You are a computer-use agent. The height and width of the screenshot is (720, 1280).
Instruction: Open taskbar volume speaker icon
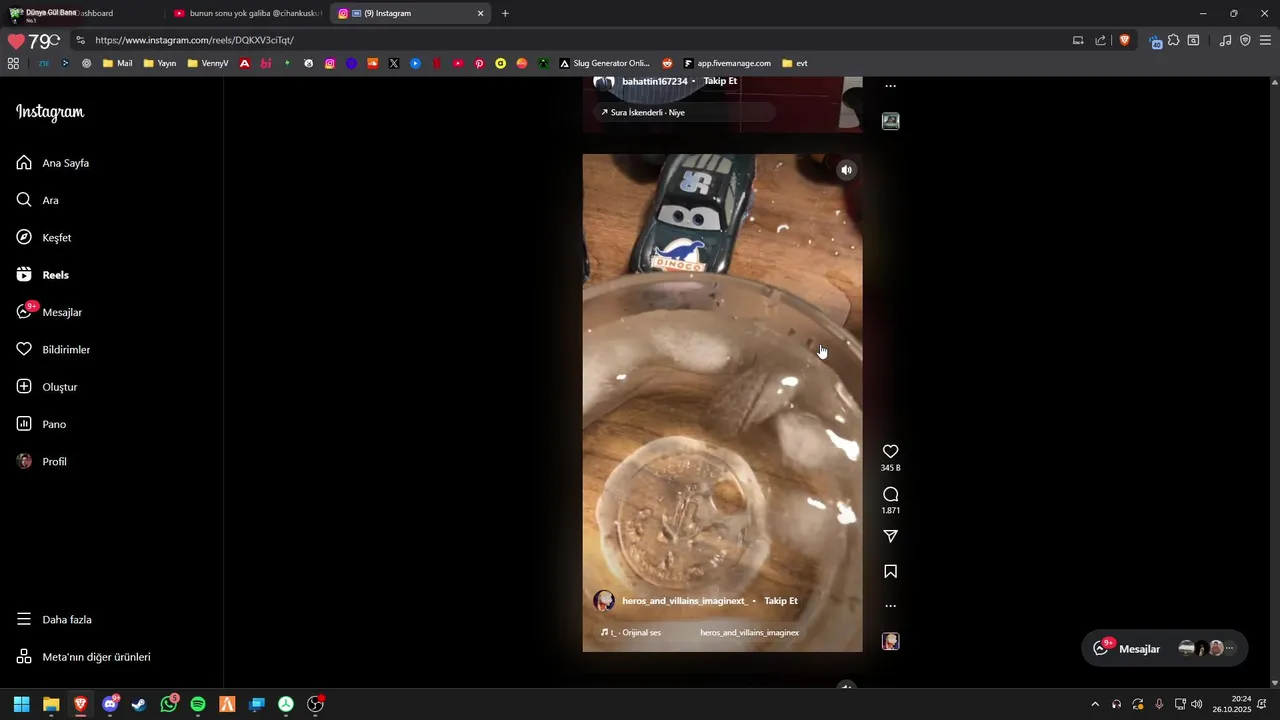tap(1197, 704)
